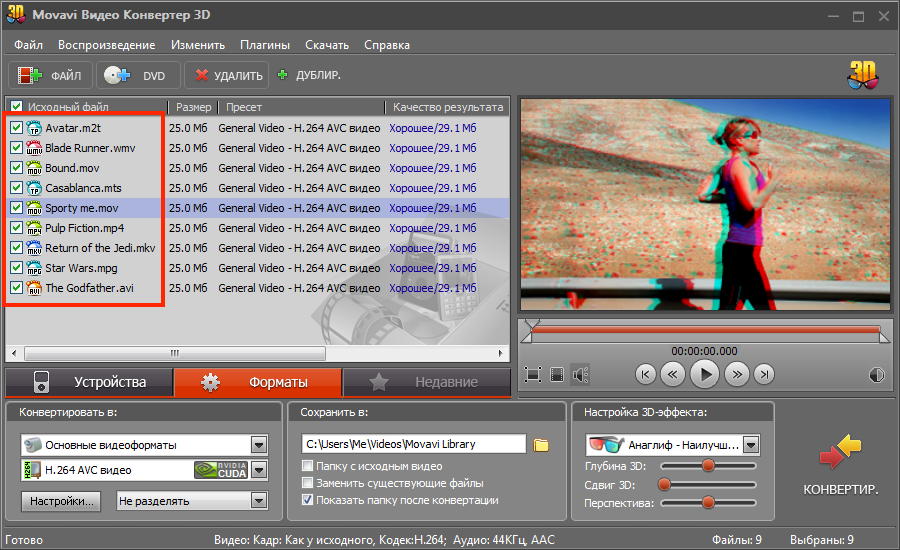Click the fullscreen icon under preview
Screen dimensions: 900x550
point(533,375)
